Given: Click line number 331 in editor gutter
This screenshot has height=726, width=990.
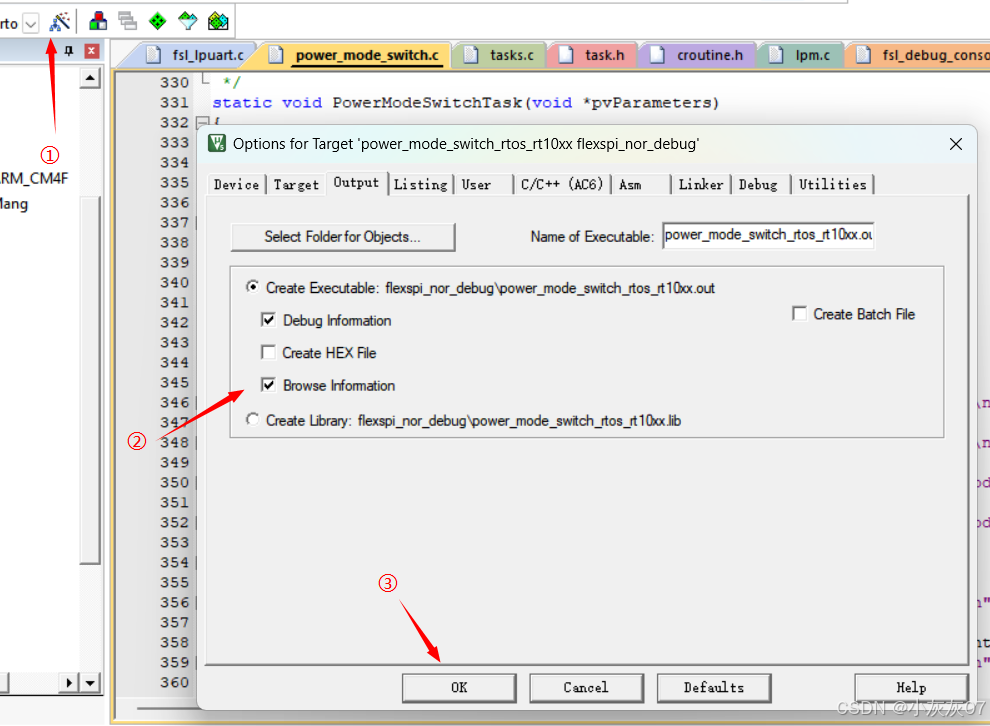Looking at the screenshot, I should coord(174,102).
